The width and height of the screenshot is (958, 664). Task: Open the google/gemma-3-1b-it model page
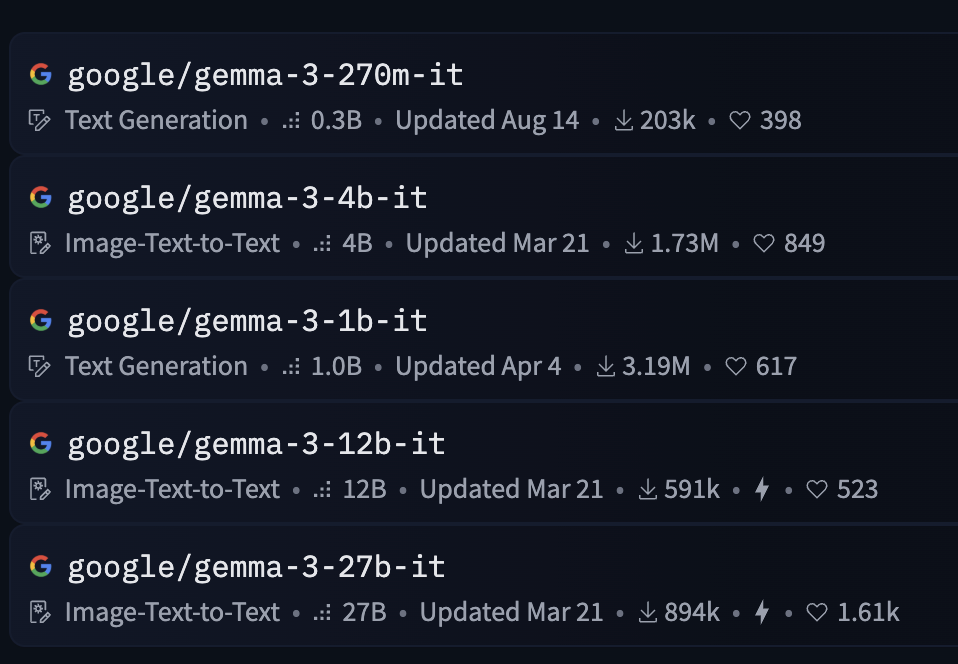tap(246, 320)
